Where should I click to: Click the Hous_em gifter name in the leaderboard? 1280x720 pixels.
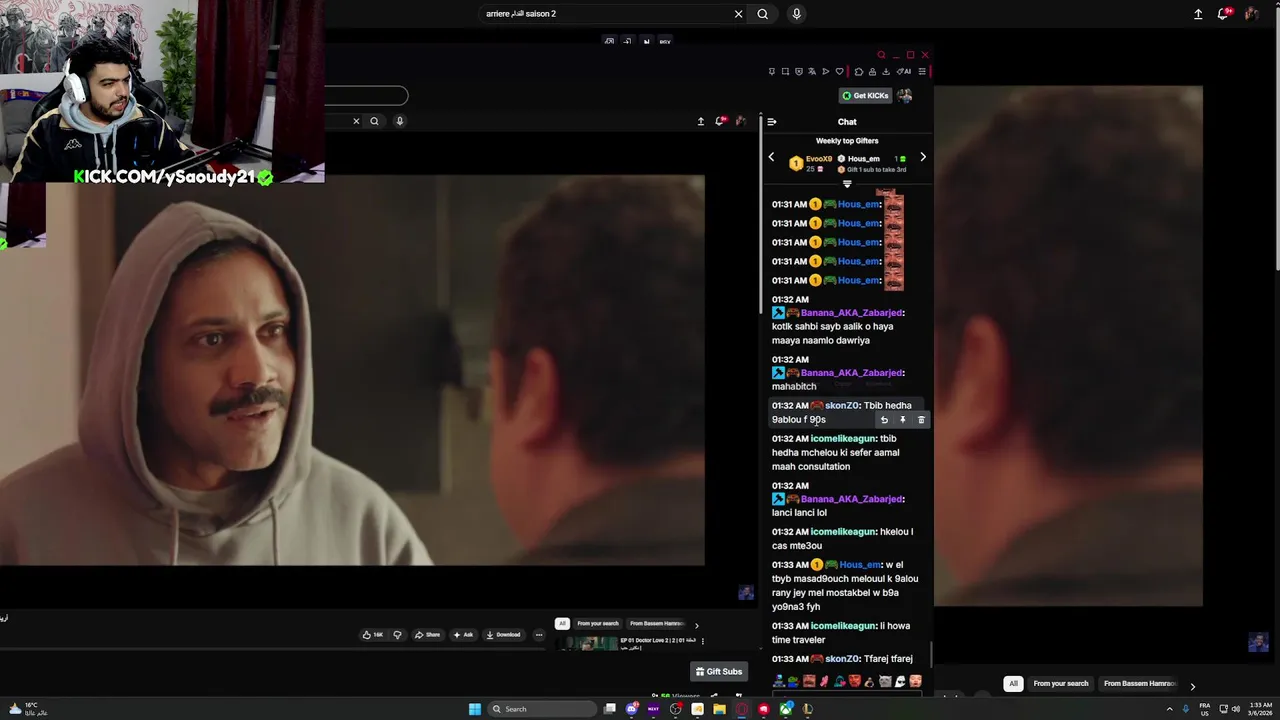864,159
